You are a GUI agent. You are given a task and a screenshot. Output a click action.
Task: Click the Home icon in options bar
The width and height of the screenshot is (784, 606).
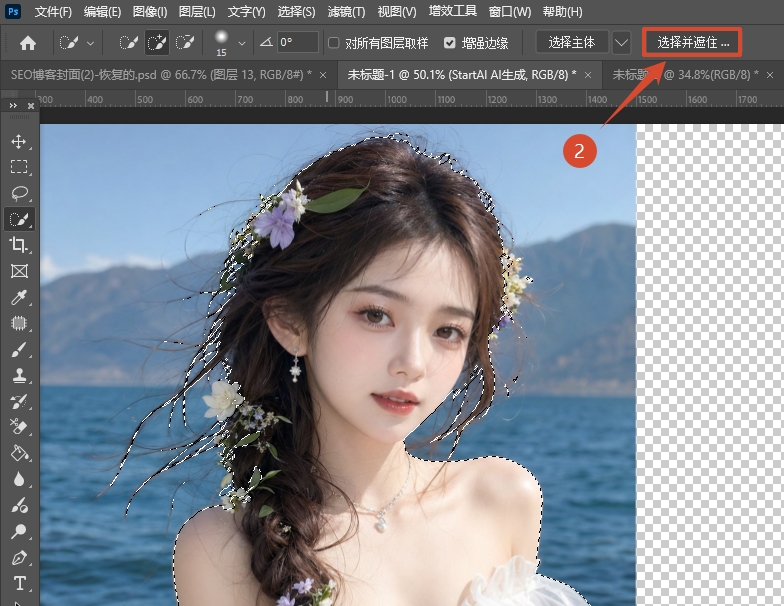coord(28,43)
